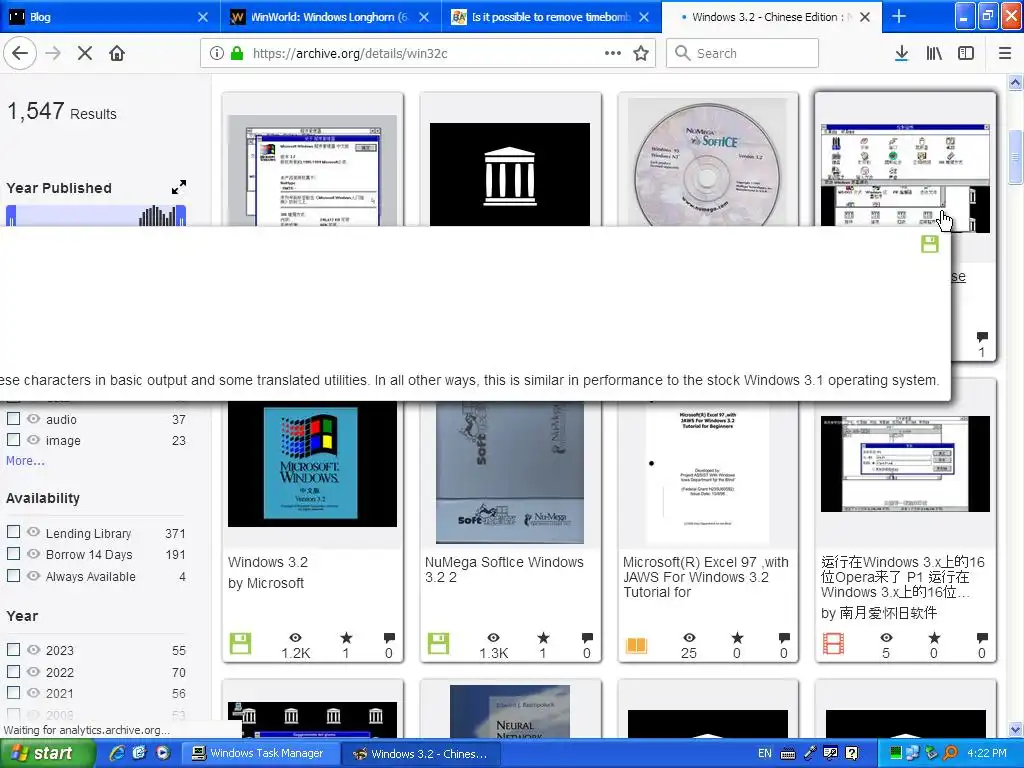
Task: Click the EN language indicator
Action: [x=765, y=754]
